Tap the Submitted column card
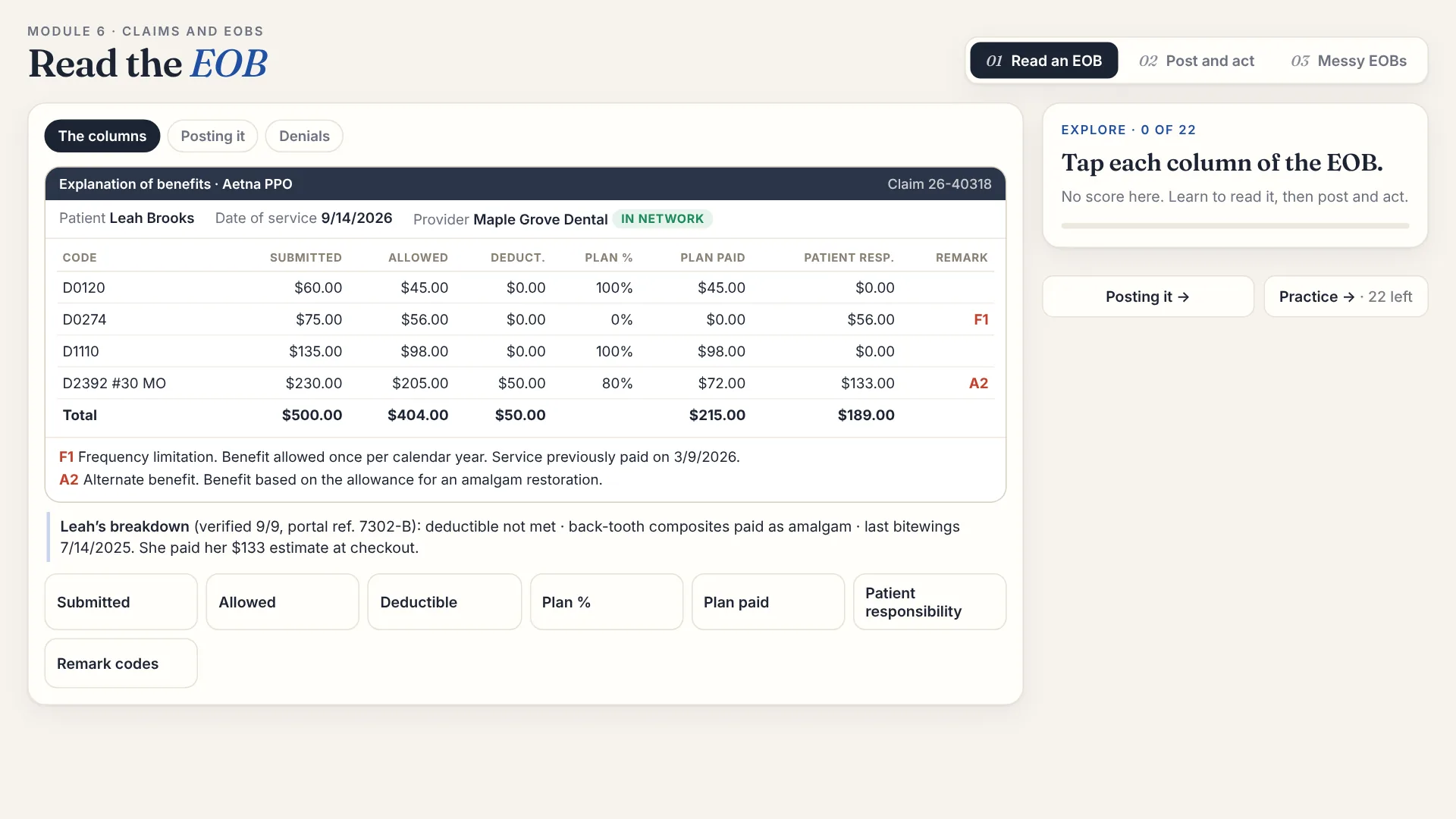1456x819 pixels. [121, 602]
